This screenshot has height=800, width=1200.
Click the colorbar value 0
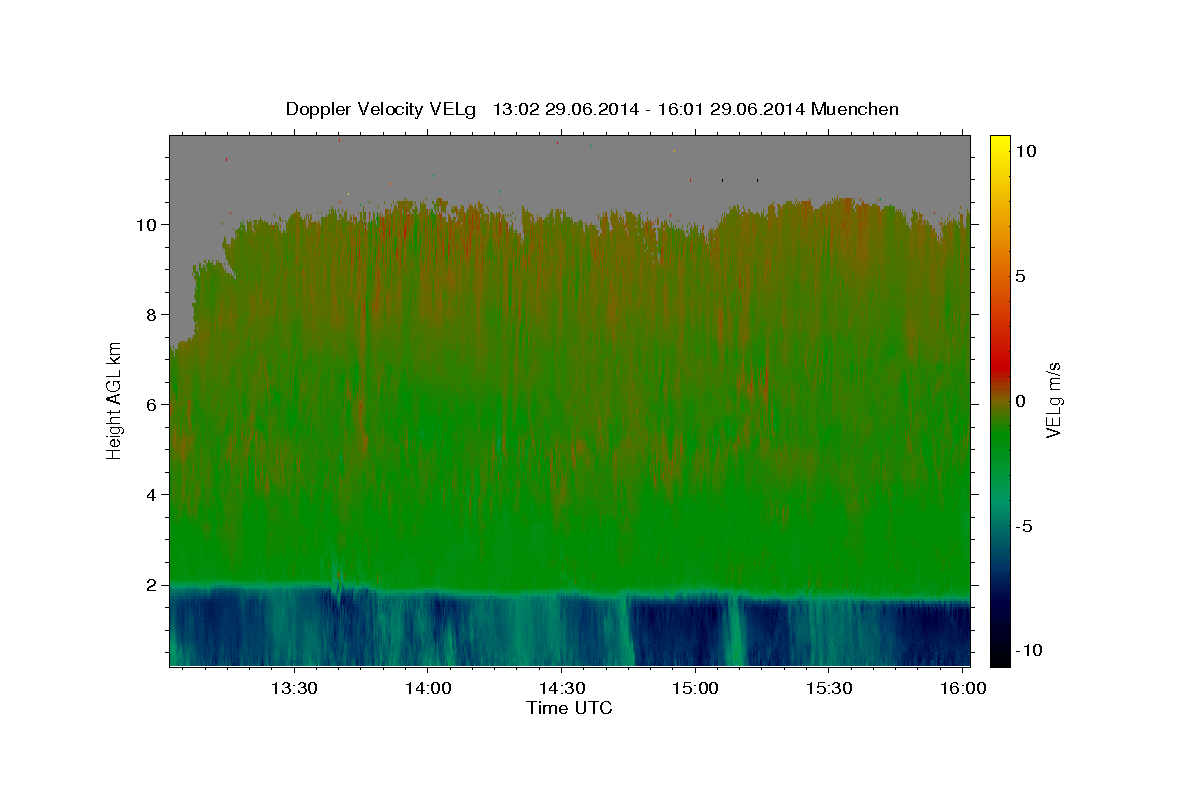coord(1020,401)
